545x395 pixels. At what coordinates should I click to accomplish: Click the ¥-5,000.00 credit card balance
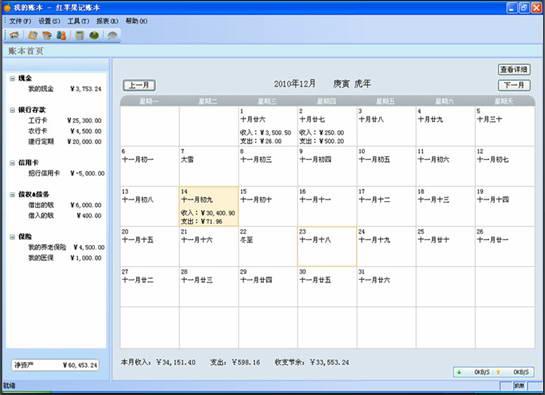point(87,173)
